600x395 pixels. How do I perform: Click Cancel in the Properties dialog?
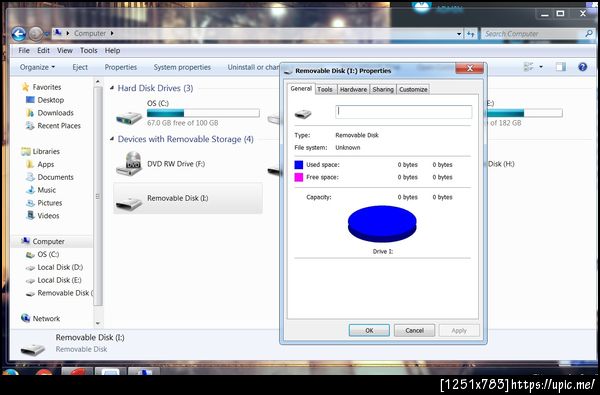click(x=414, y=330)
